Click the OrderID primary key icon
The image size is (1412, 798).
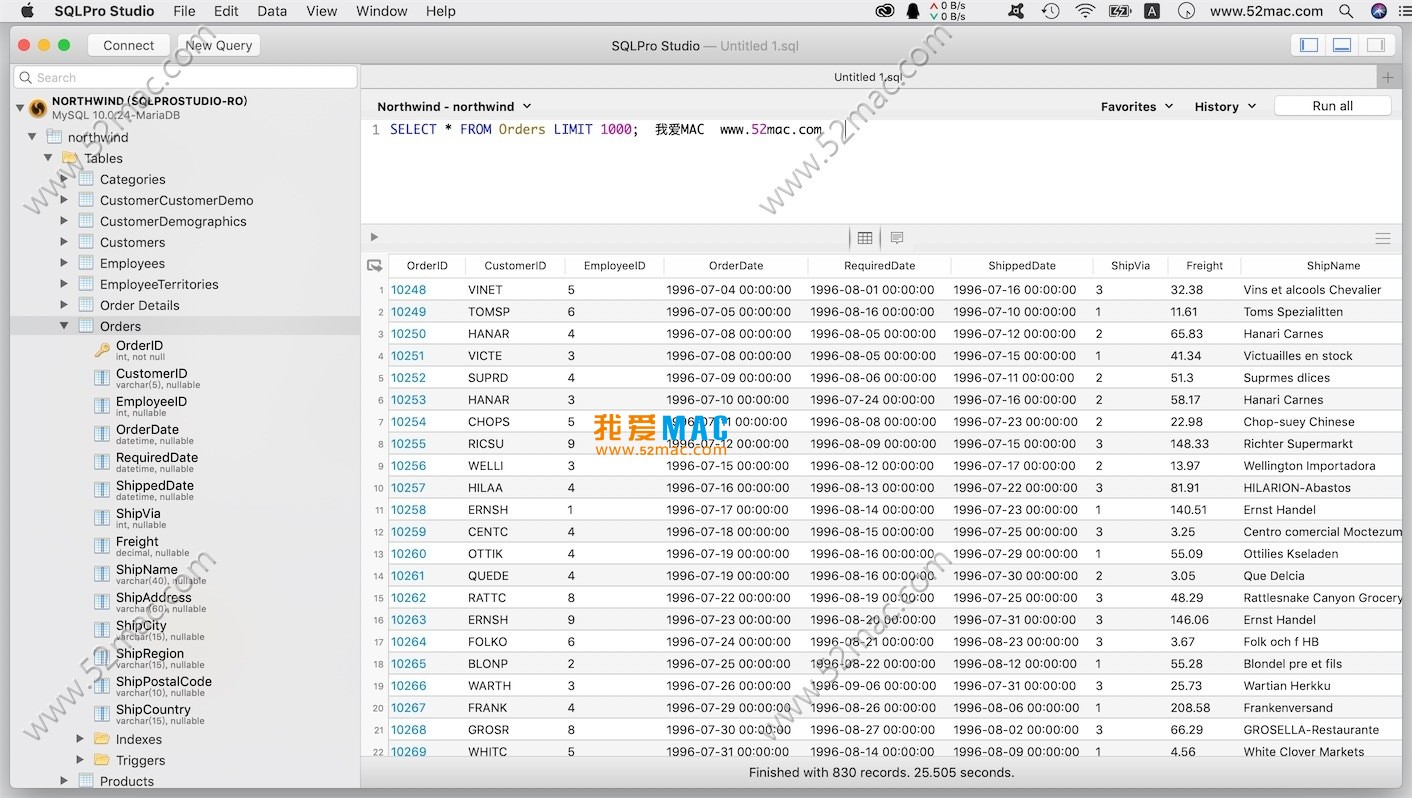pos(102,350)
